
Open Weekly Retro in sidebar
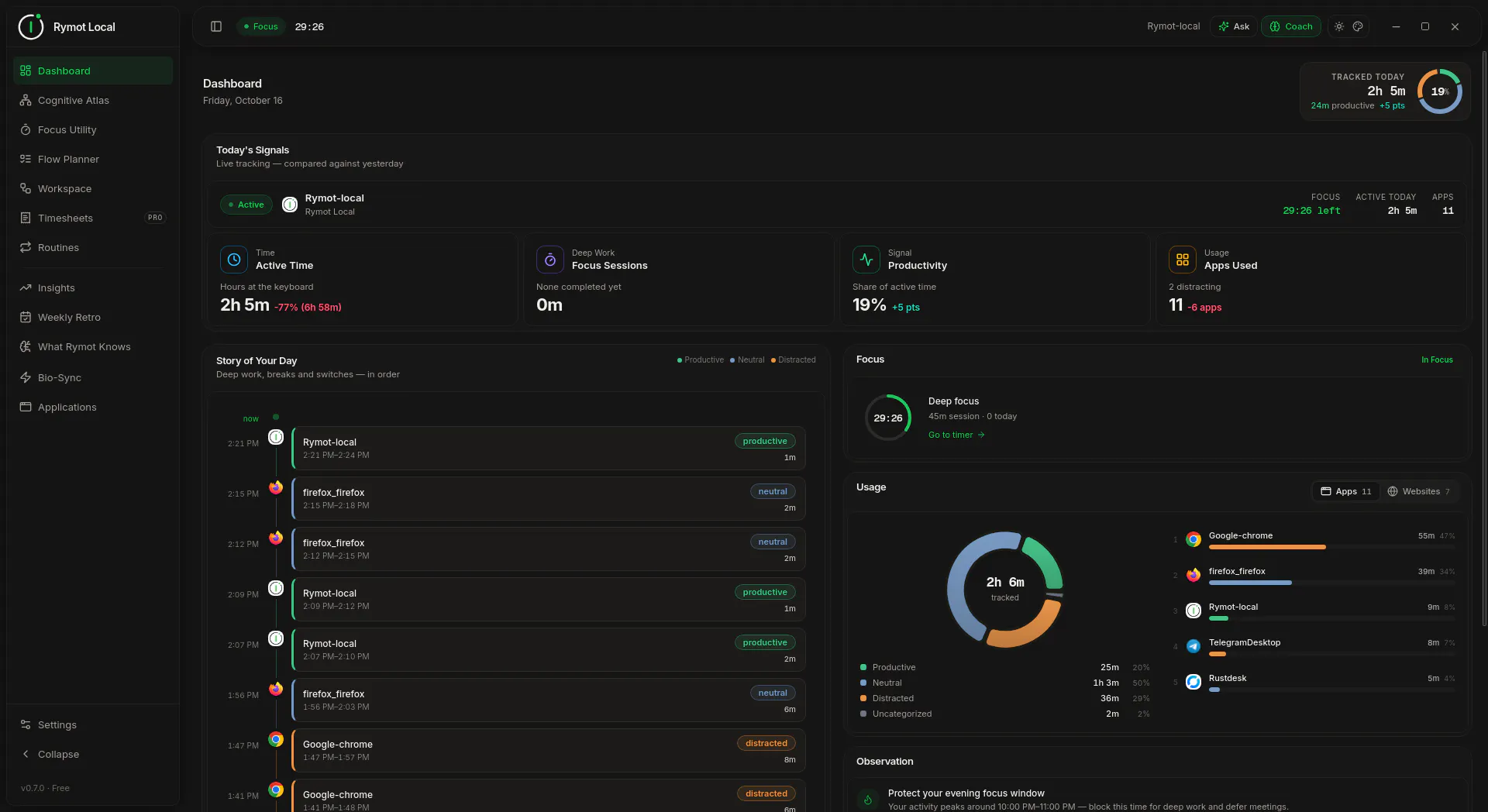pos(93,317)
